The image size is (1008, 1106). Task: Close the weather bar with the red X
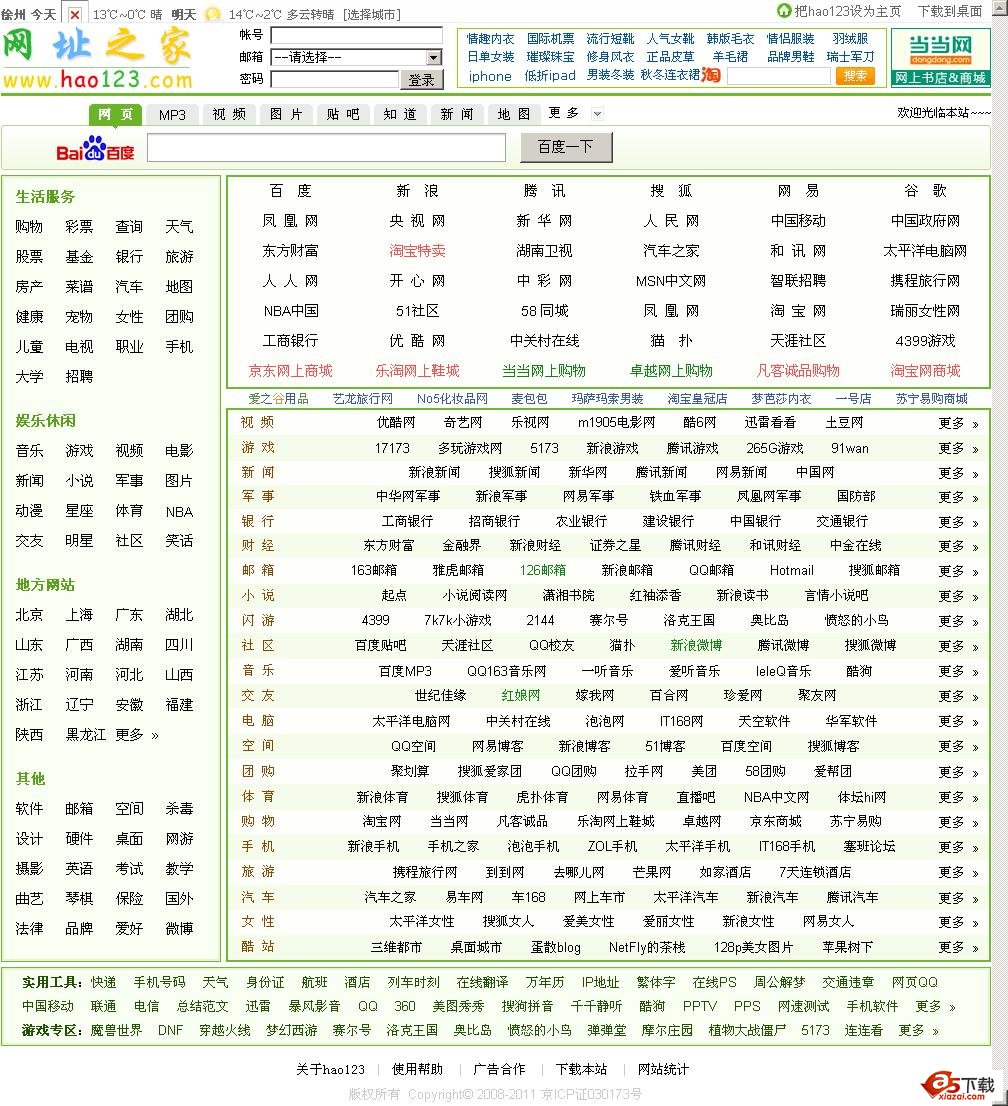(x=75, y=14)
